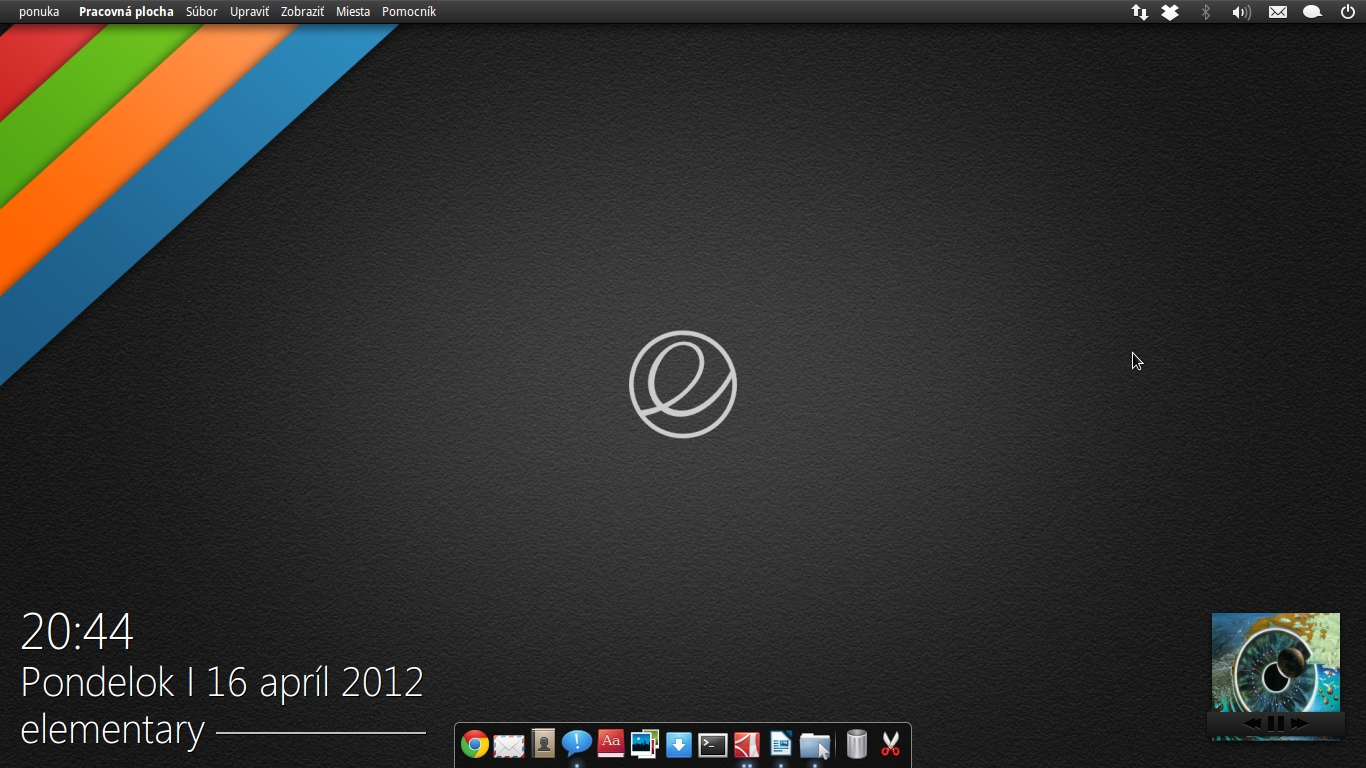Open the contacts address book dock icon
This screenshot has width=1366, height=768.
pos(543,743)
